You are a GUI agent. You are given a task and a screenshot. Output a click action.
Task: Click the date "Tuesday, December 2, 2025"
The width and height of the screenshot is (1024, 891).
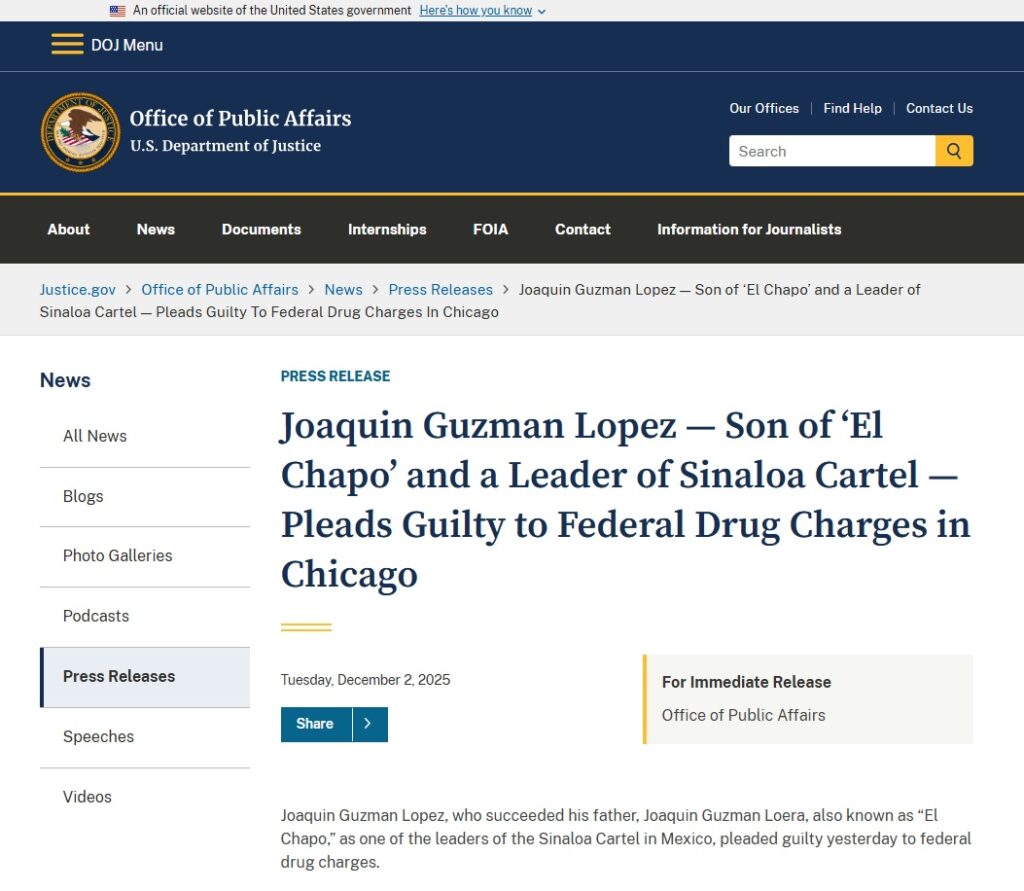[x=365, y=680]
